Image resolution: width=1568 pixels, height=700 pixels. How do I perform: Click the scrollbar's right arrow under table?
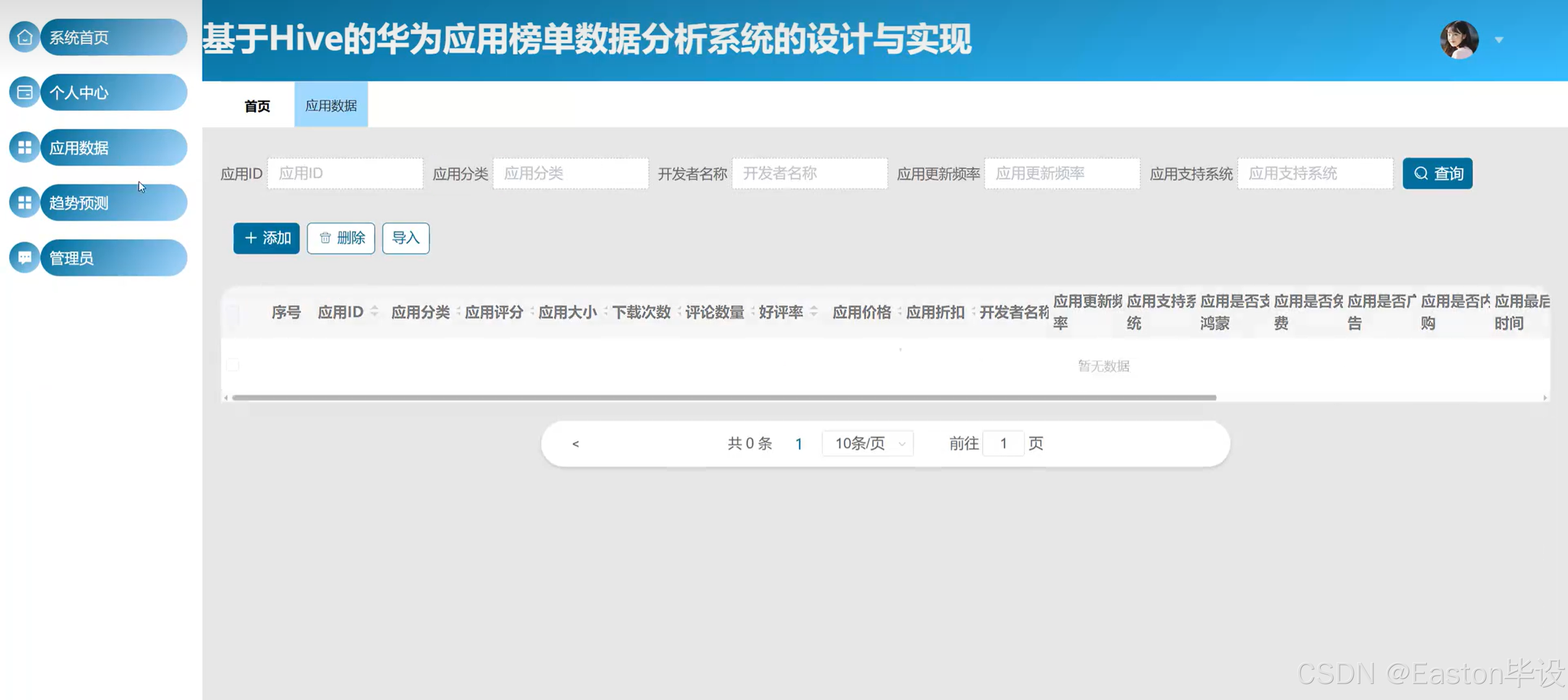pyautogui.click(x=1545, y=397)
